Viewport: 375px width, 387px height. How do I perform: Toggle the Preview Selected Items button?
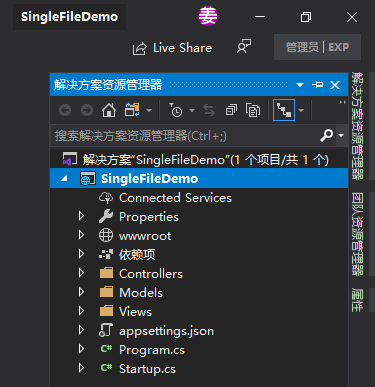coord(284,110)
